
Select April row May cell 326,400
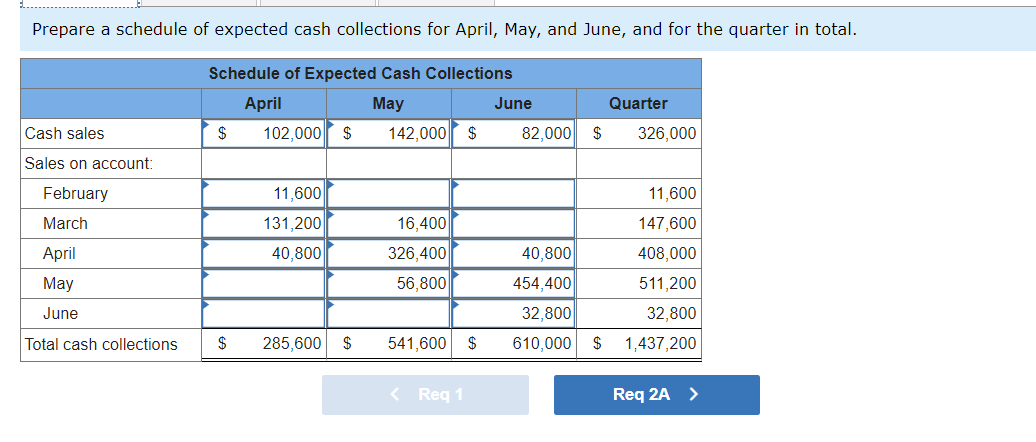[x=388, y=253]
